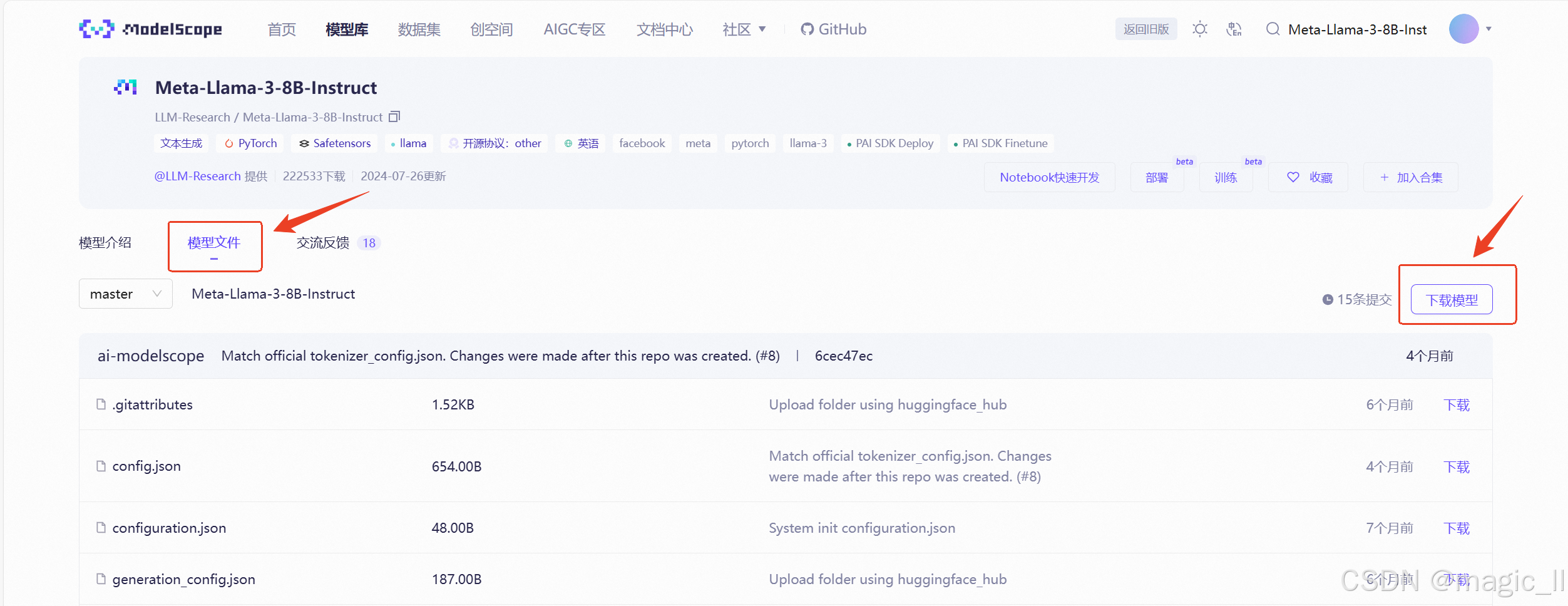
Task: Switch to the 模型介绍 tab
Action: [x=105, y=242]
